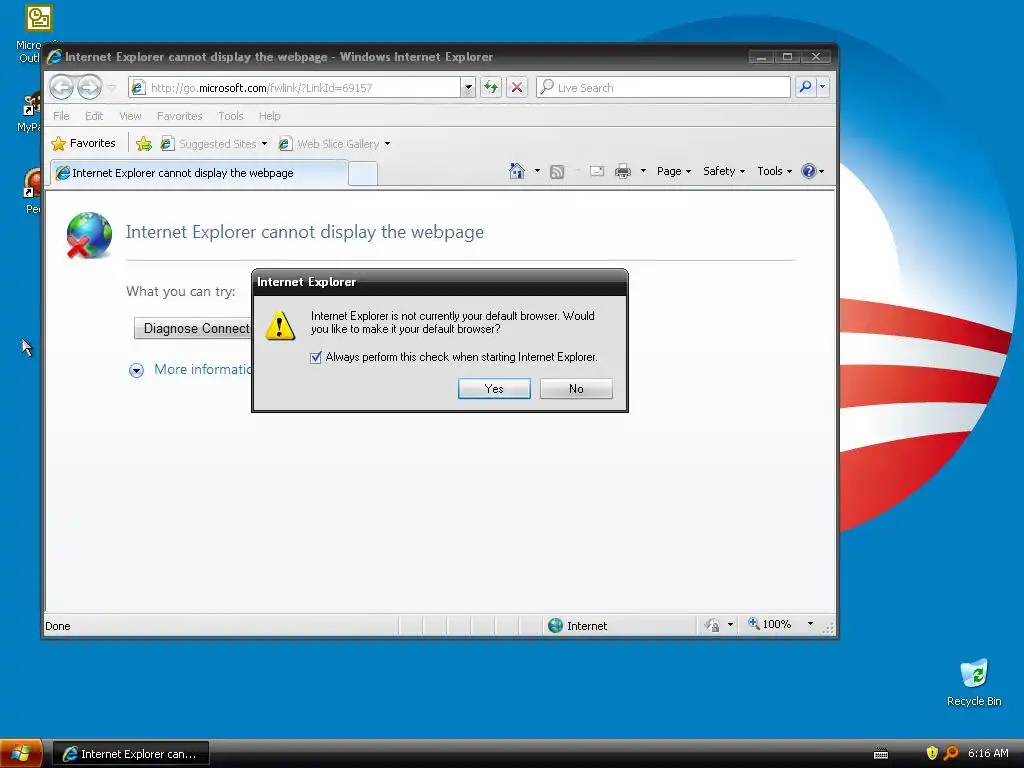
Task: Click Yes to set default browser
Action: click(x=494, y=389)
